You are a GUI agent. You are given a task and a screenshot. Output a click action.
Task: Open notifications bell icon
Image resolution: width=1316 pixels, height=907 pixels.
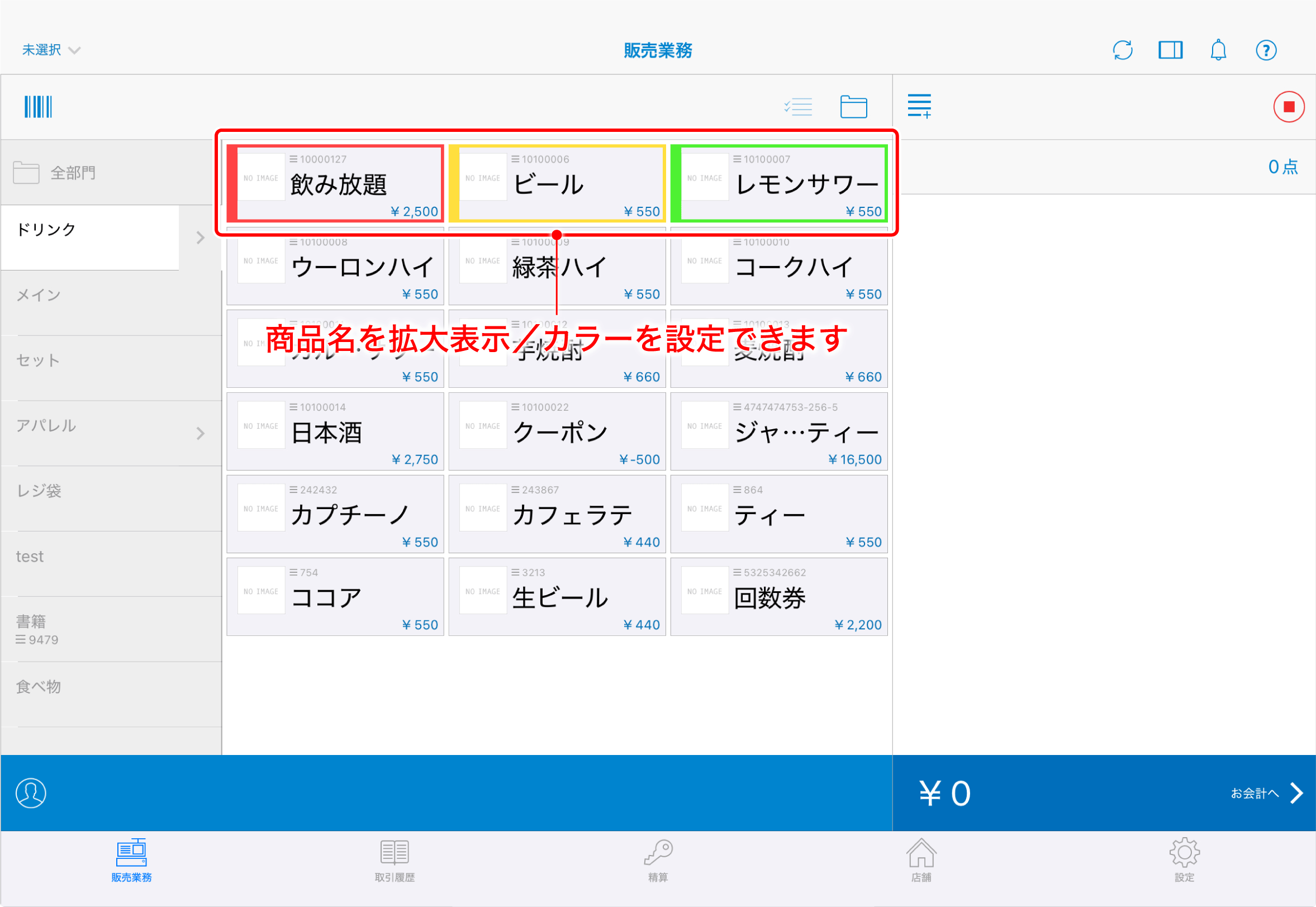[x=1218, y=50]
